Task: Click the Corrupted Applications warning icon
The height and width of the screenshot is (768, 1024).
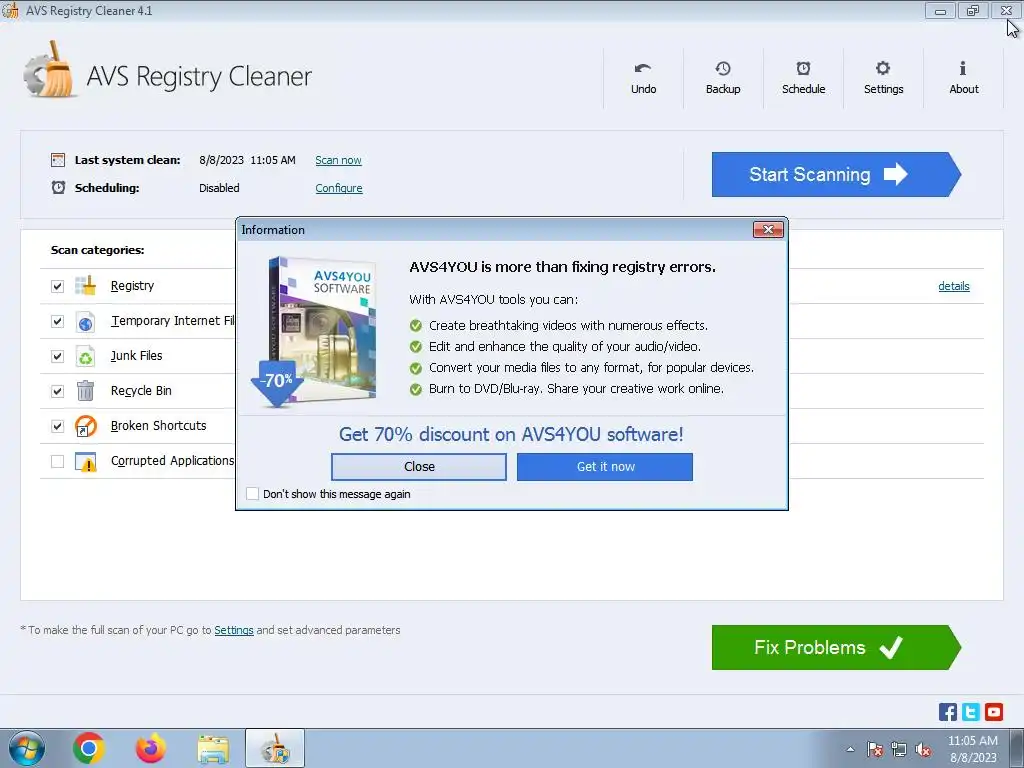Action: tap(86, 461)
